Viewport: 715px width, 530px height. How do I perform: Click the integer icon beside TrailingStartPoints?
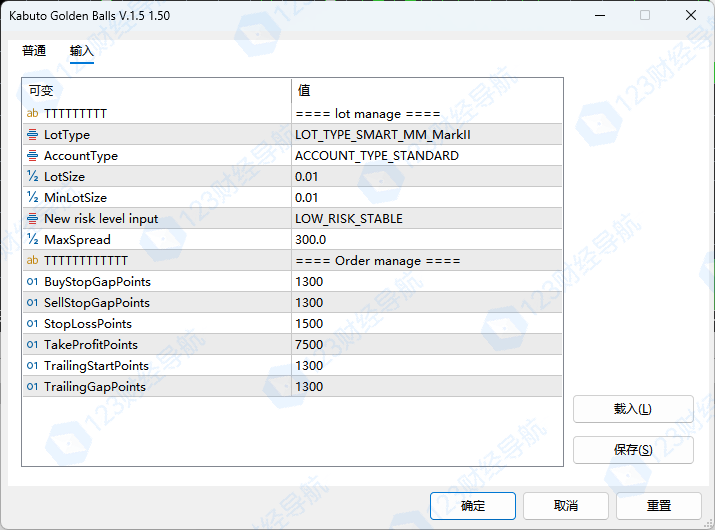[x=32, y=365]
